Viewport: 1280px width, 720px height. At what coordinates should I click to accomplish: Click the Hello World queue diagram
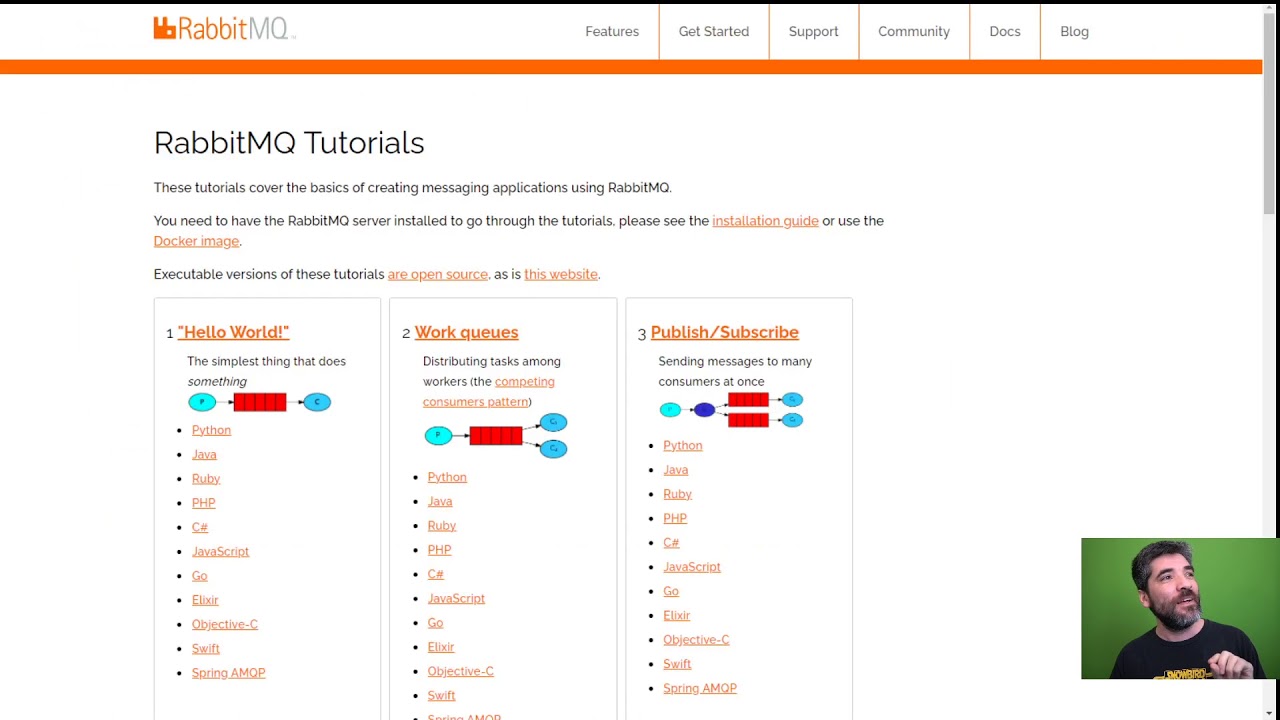click(260, 402)
